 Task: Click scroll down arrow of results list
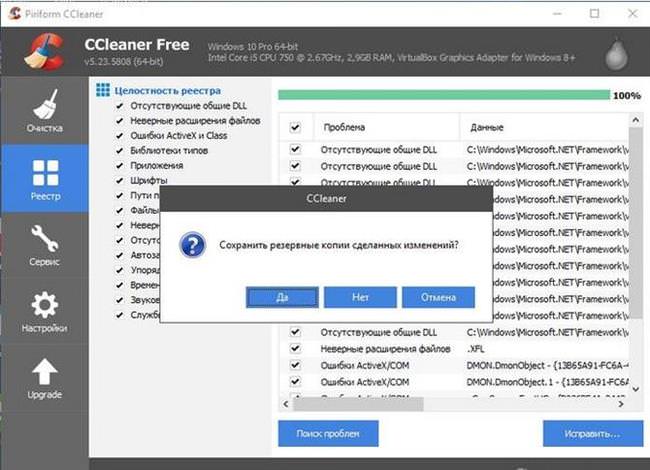pyautogui.click(x=635, y=389)
